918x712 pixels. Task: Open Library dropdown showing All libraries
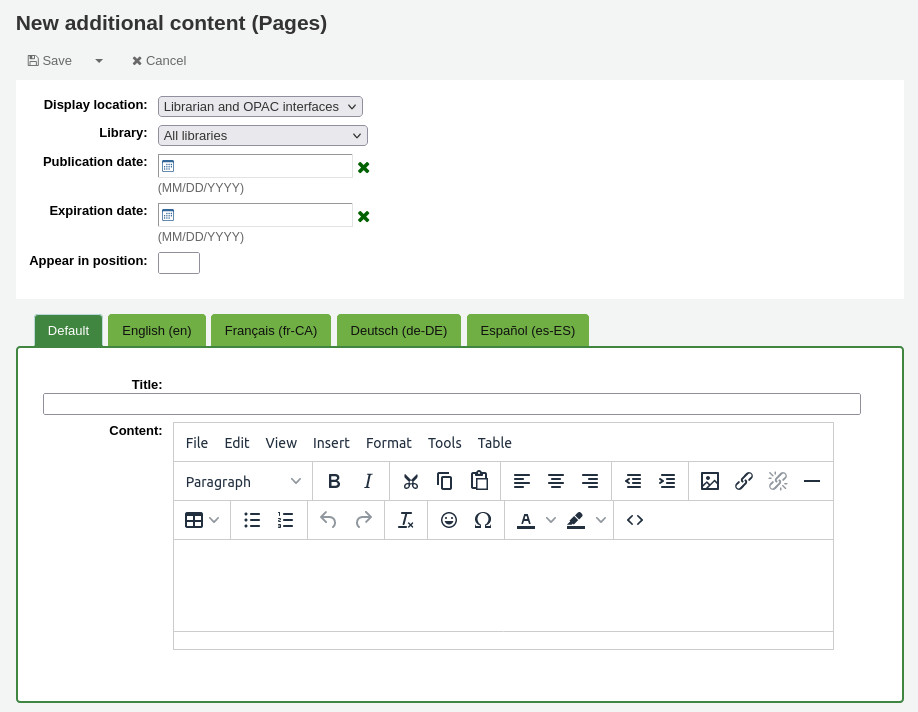tap(263, 135)
